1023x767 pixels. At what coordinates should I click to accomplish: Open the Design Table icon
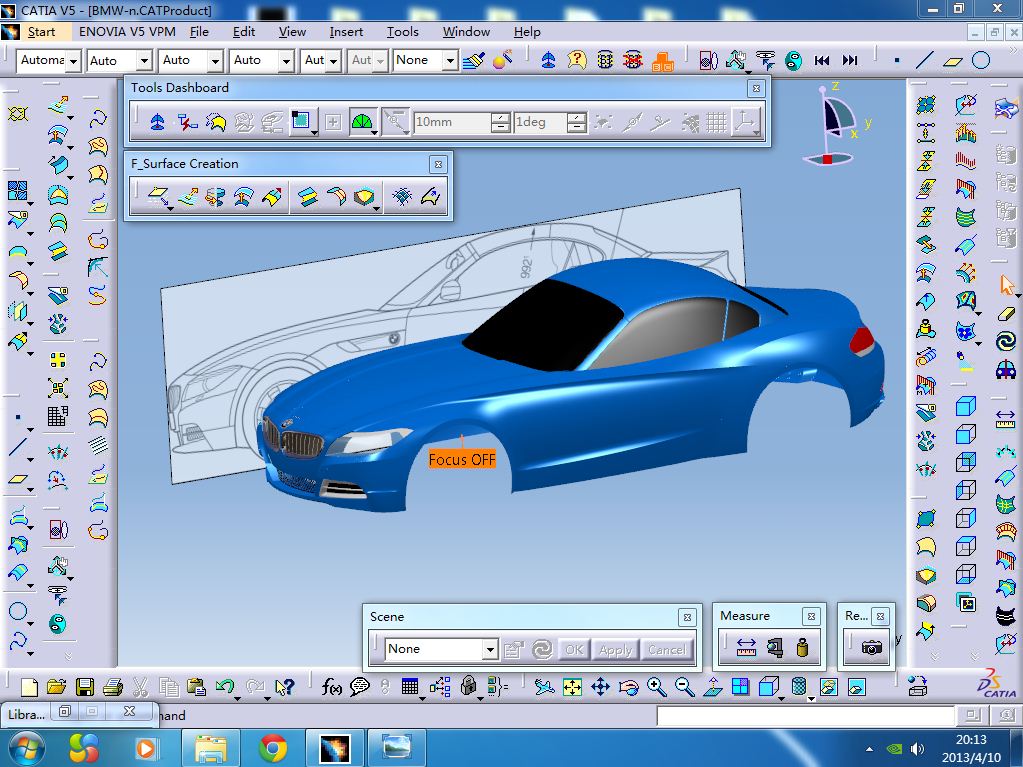pos(410,687)
